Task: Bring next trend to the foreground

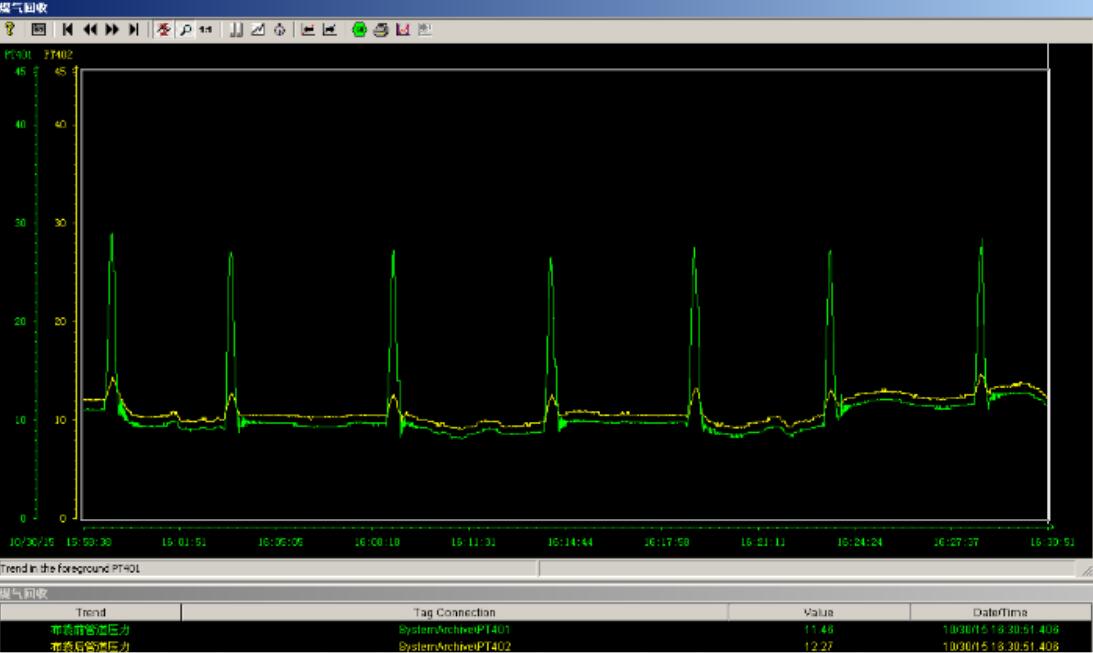Action: click(329, 30)
